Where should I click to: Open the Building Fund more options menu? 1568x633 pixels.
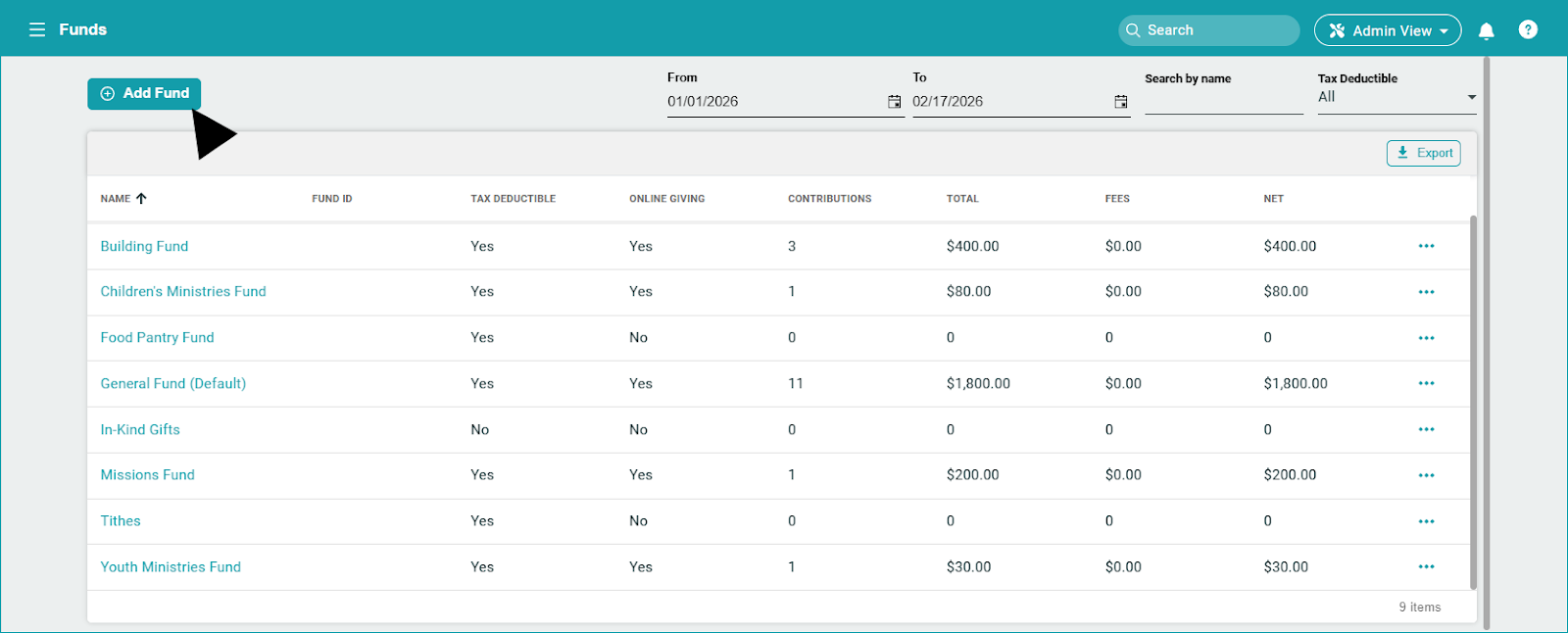(1426, 246)
